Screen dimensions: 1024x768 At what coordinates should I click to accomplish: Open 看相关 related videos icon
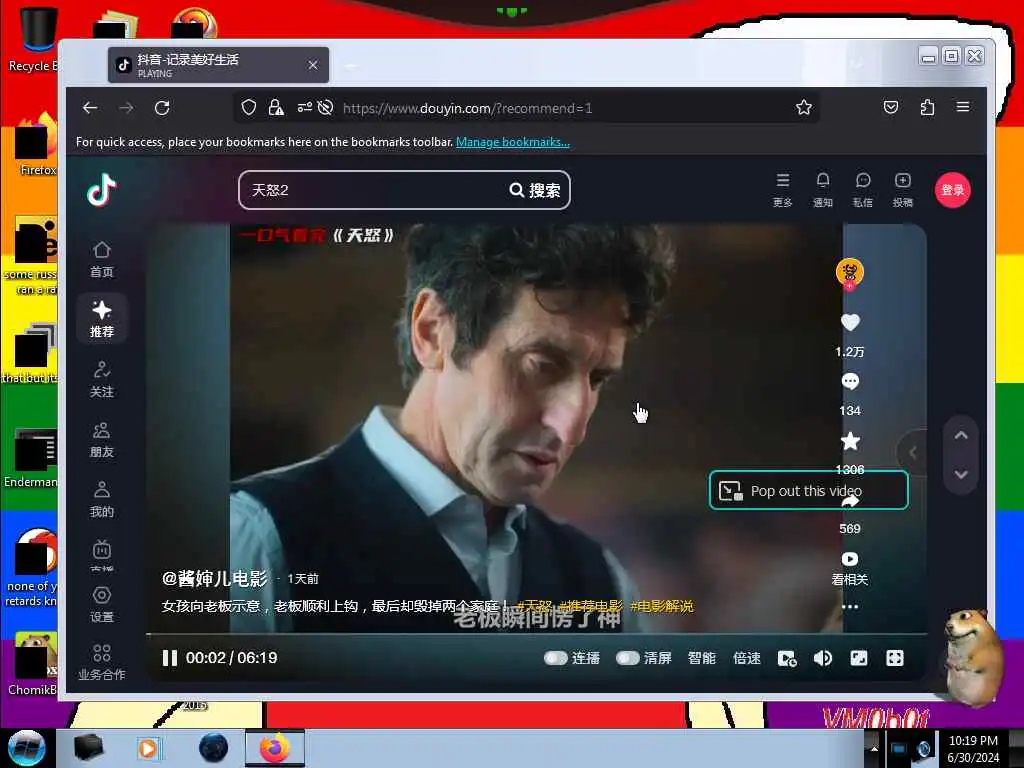click(850, 559)
